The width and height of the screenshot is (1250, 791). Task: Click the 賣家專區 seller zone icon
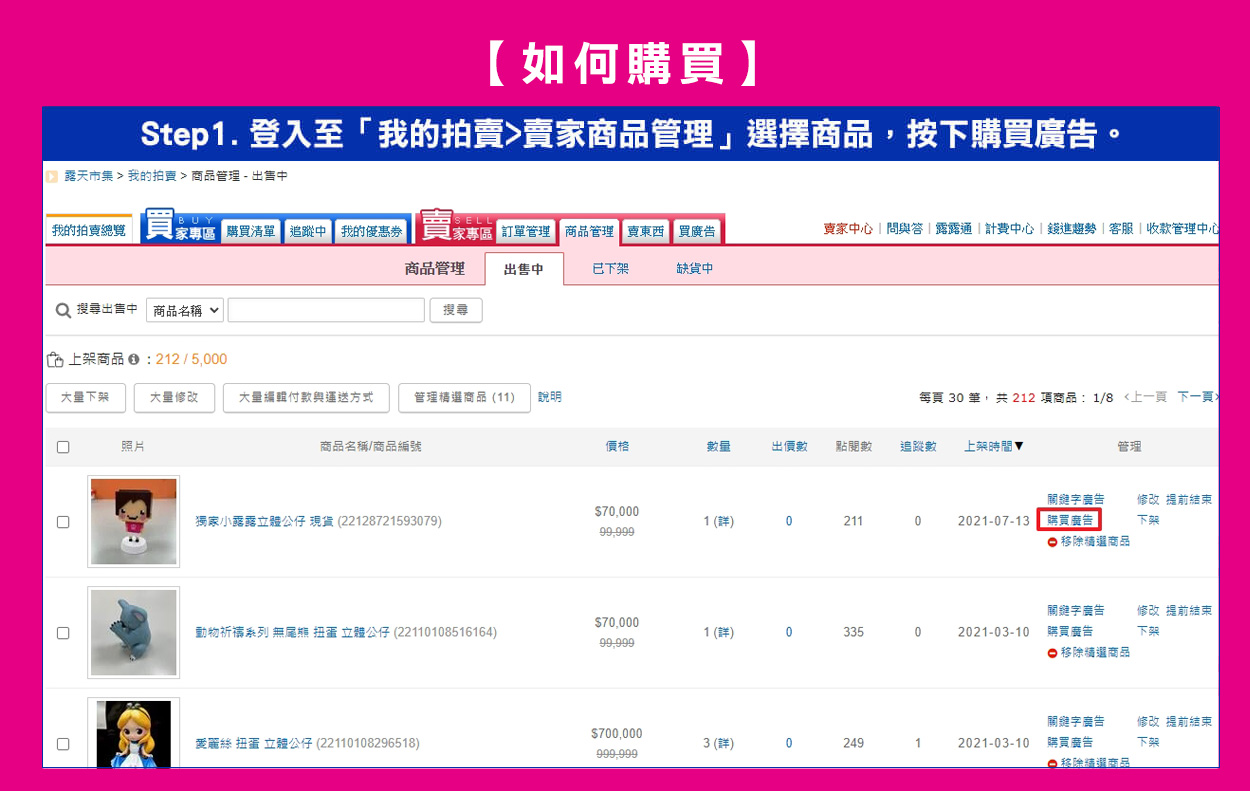pyautogui.click(x=456, y=227)
